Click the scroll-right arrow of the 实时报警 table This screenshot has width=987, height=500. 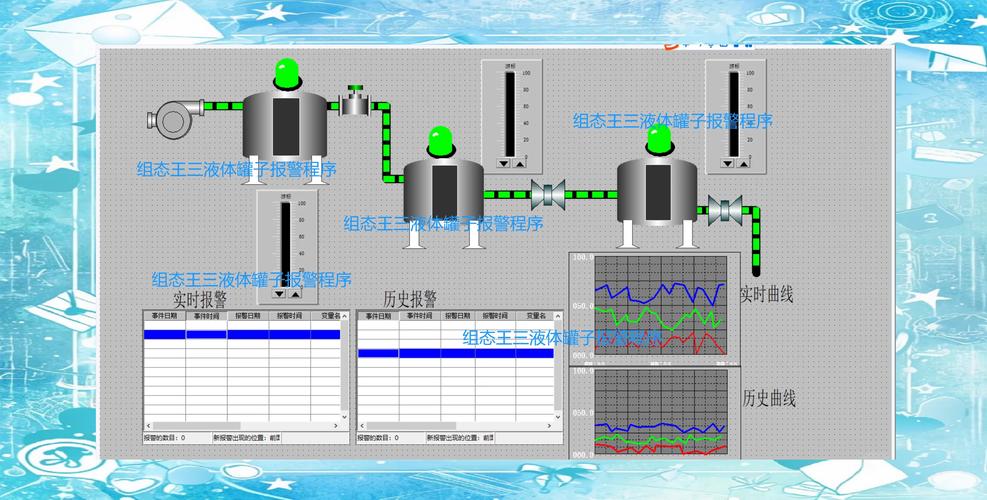[x=336, y=426]
